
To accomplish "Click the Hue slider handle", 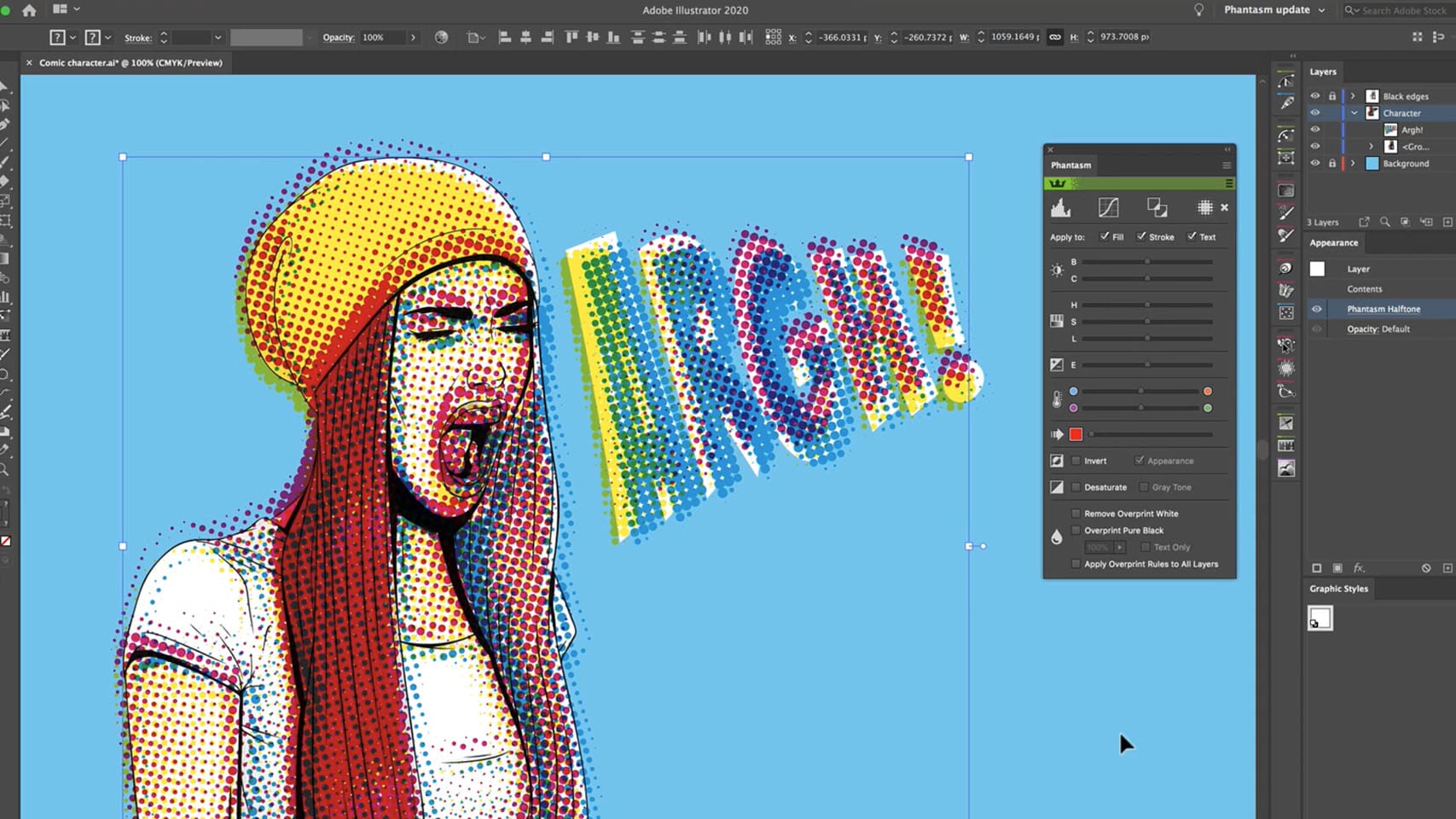I will [x=1147, y=305].
